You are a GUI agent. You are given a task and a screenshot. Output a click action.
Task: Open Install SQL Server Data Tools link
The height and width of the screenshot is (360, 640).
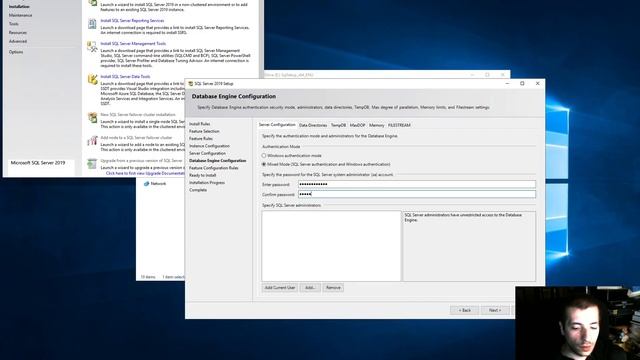125,76
